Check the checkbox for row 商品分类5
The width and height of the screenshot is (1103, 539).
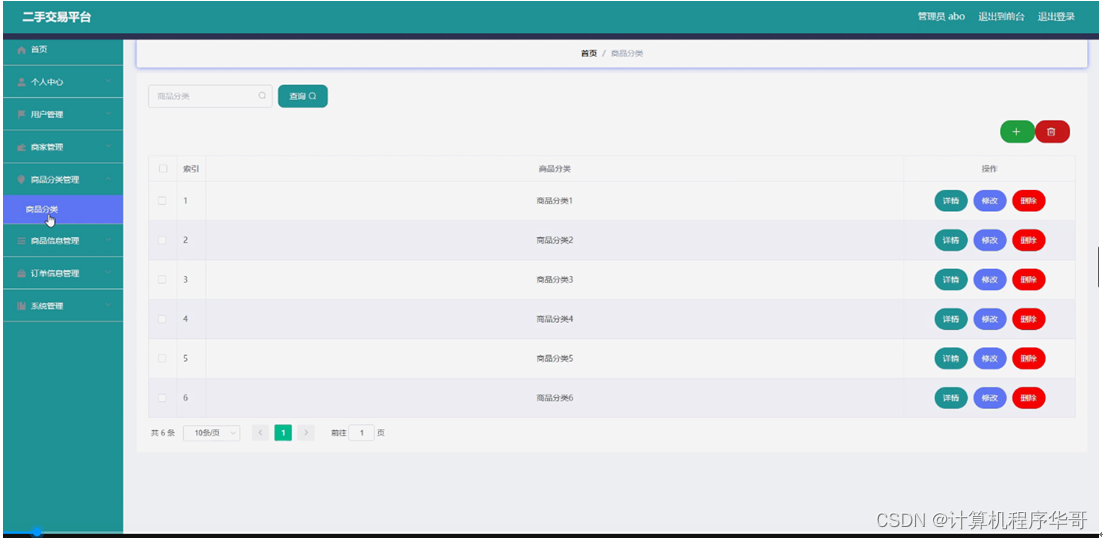click(x=162, y=358)
